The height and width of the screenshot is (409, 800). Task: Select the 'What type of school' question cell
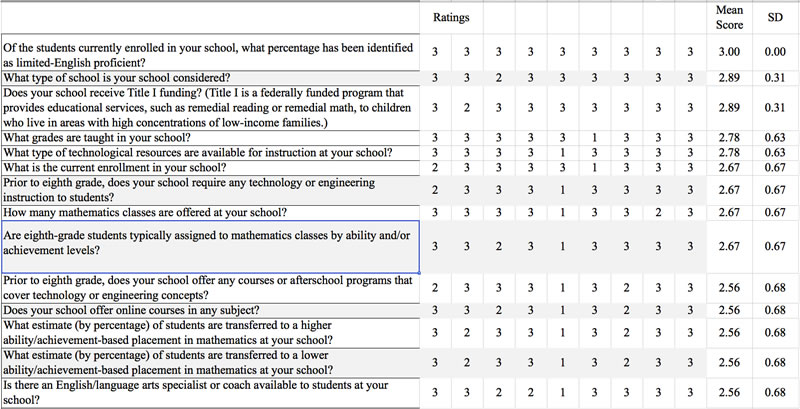(208, 77)
